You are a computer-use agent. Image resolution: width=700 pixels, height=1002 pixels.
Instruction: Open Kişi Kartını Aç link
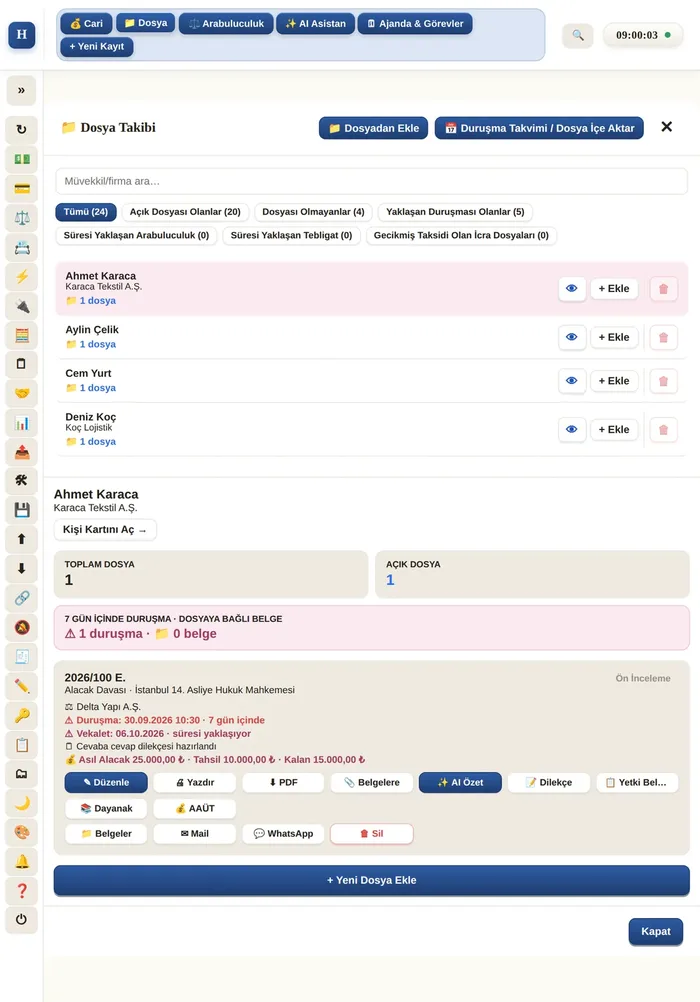[x=105, y=530]
